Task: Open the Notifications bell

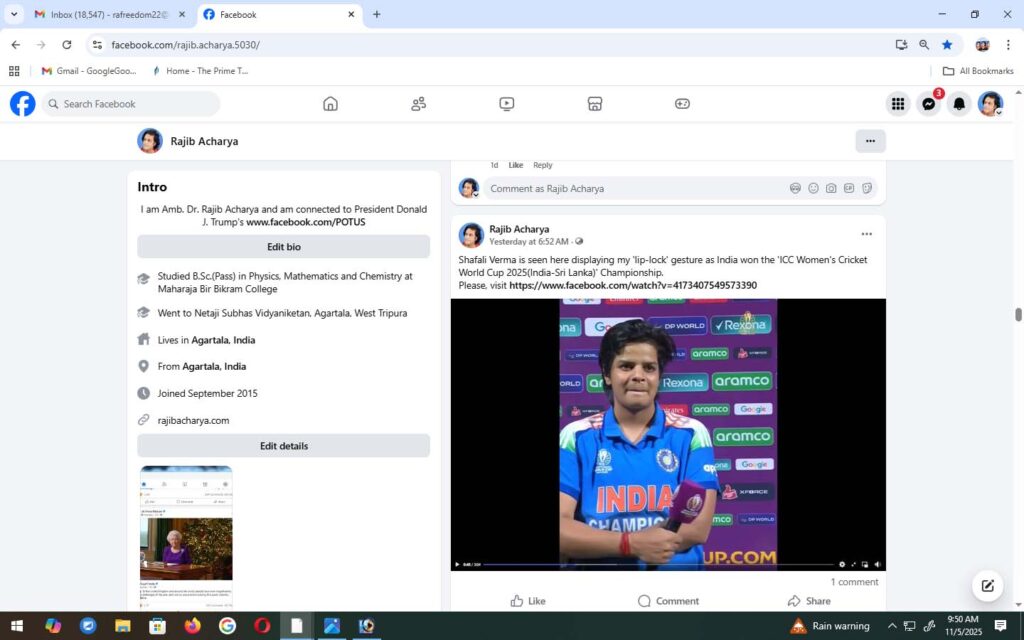Action: pyautogui.click(x=959, y=104)
